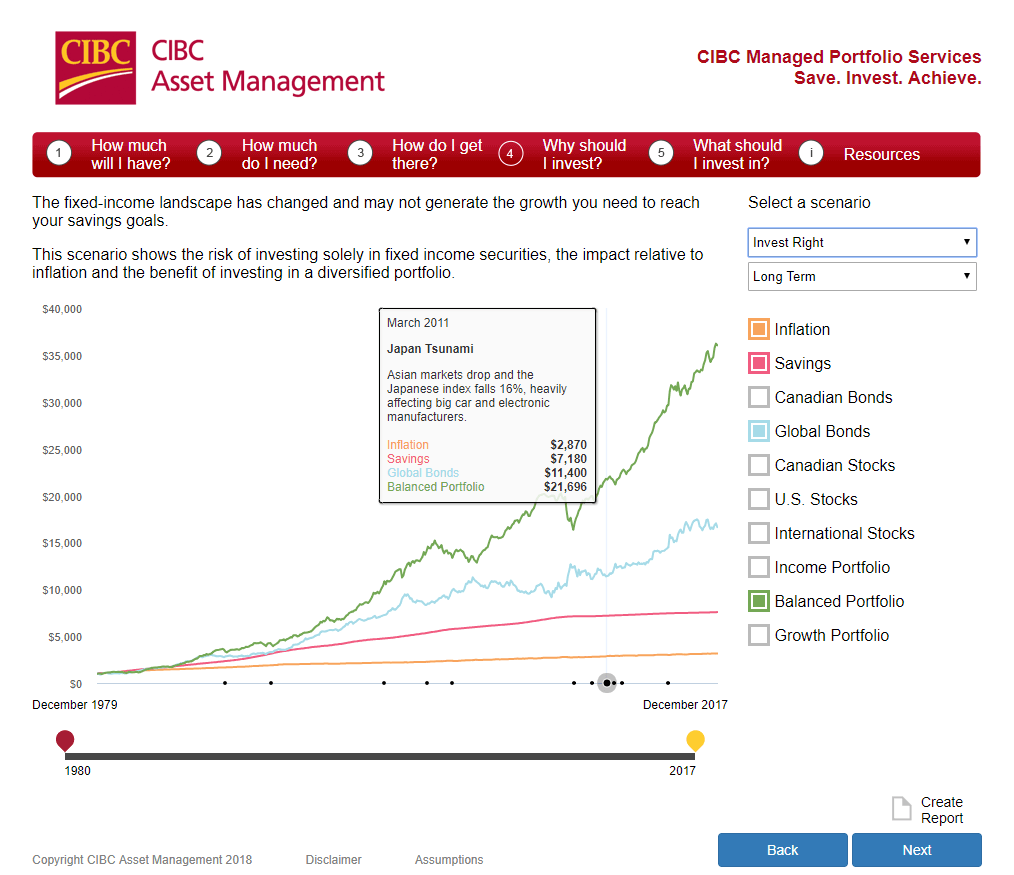This screenshot has width=1014, height=875.
Task: Switch to 'What should I invest in?' tab
Action: click(737, 155)
